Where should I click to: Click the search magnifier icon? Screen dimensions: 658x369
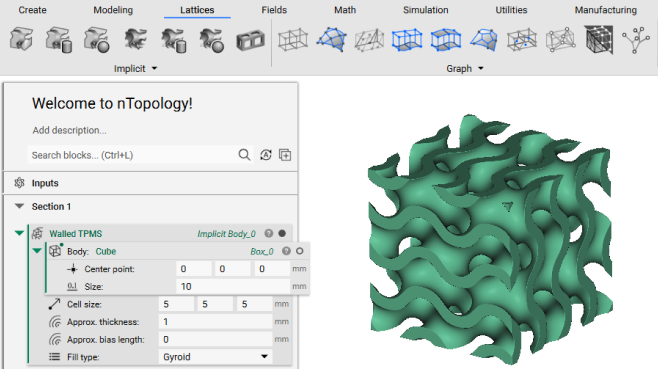[244, 155]
